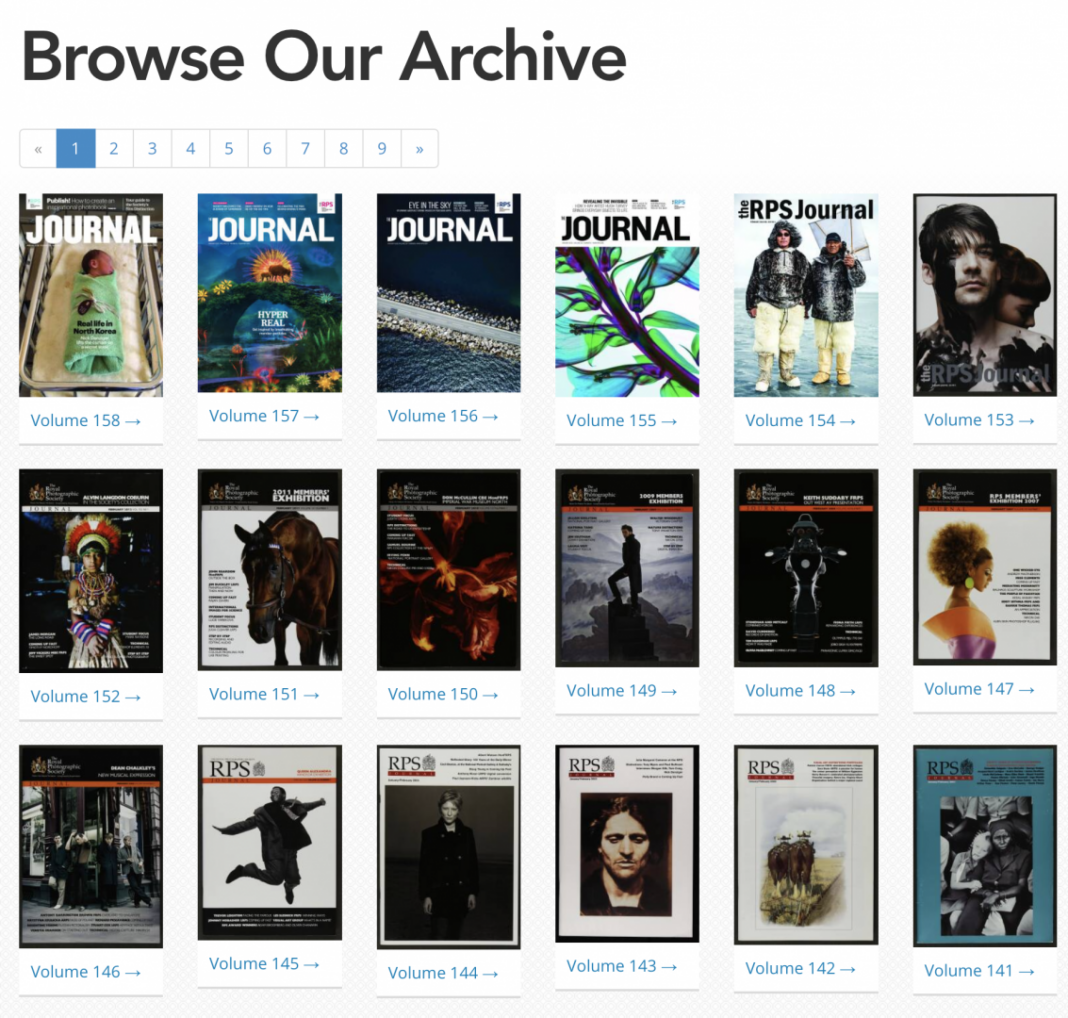1068x1018 pixels.
Task: Go to previous page using « arrow
Action: (x=38, y=149)
